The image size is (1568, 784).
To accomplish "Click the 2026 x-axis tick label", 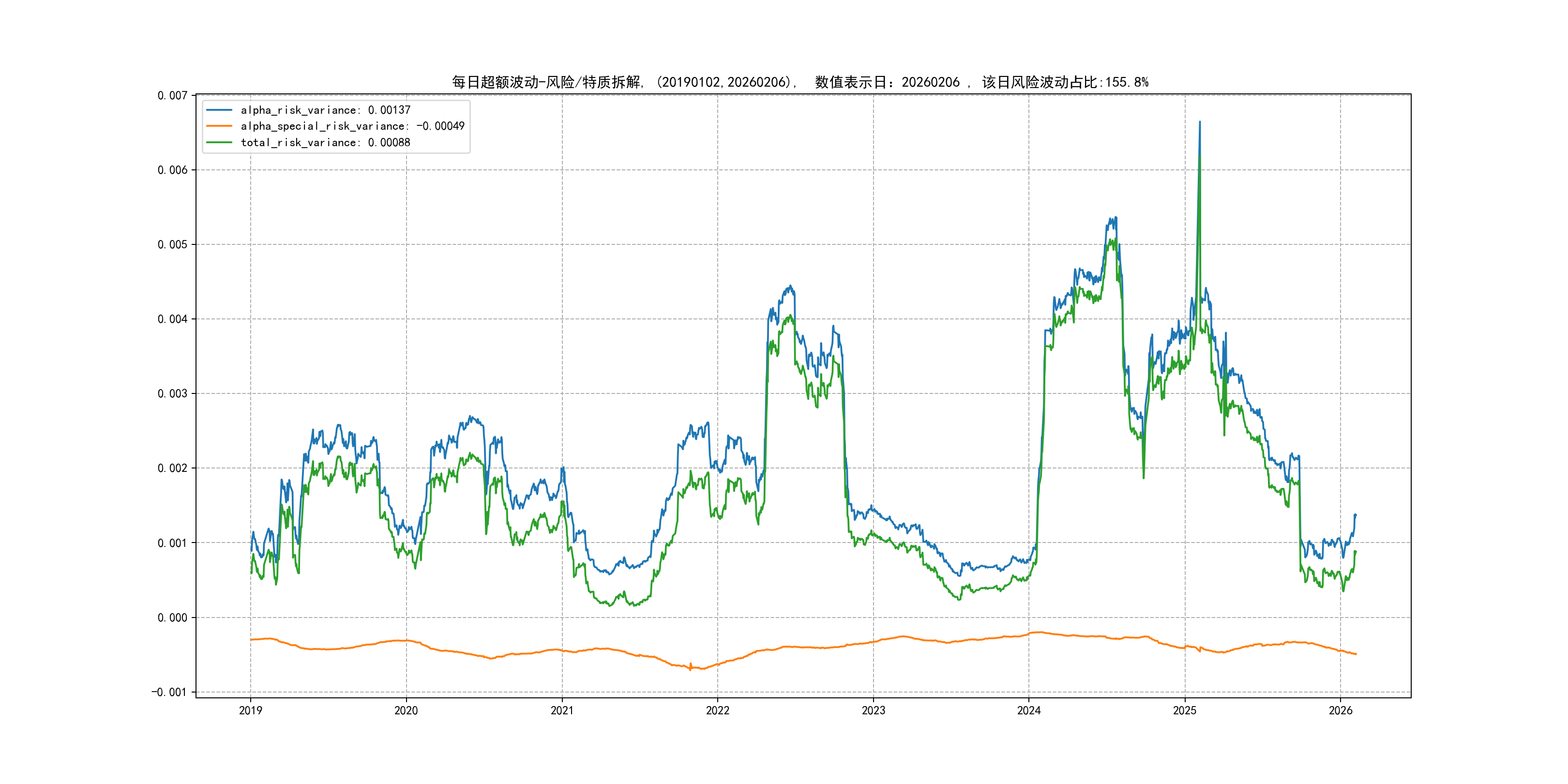I will (1341, 710).
